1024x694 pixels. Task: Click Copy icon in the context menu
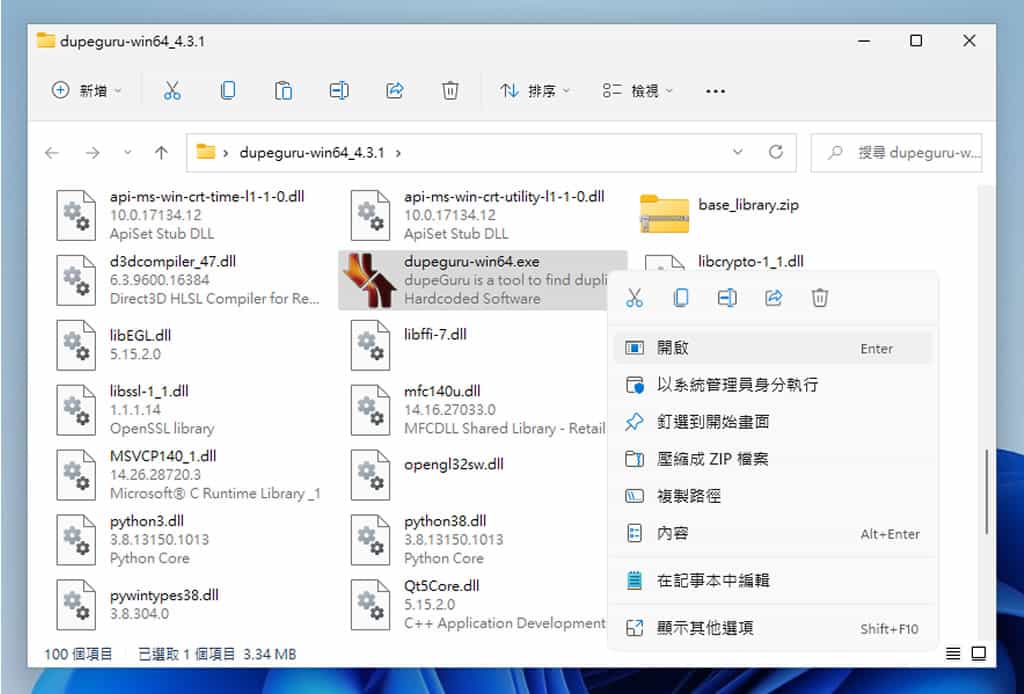tap(680, 298)
